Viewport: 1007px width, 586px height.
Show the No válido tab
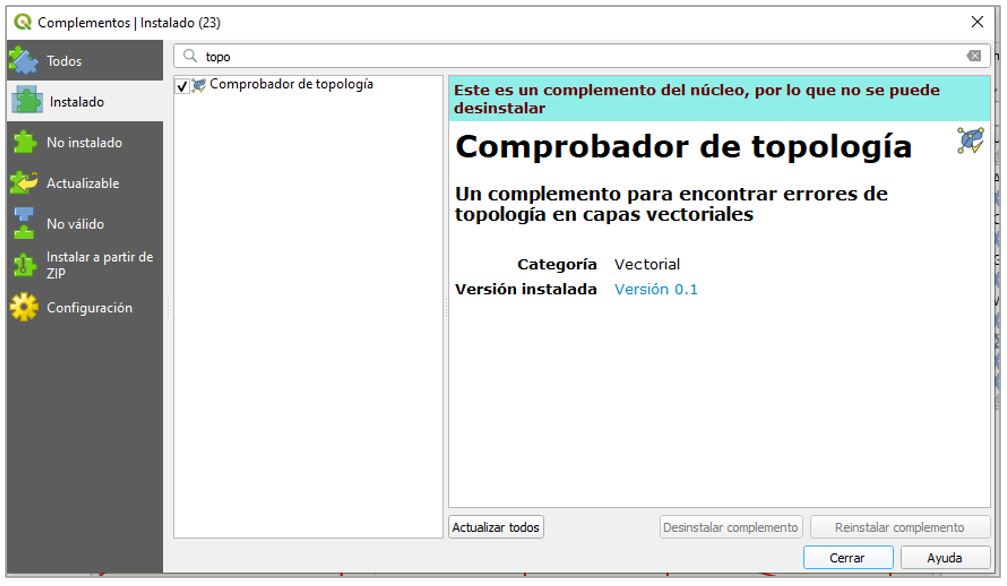tap(85, 224)
